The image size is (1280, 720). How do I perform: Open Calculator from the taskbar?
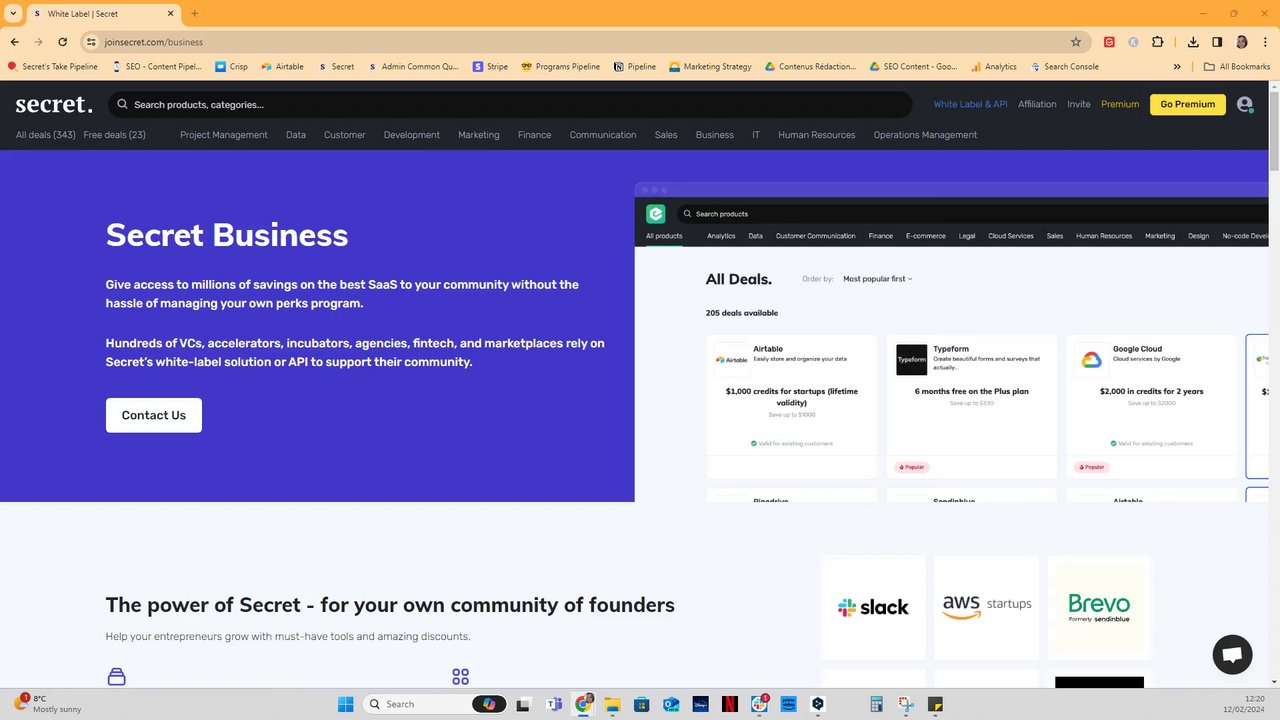pos(876,704)
